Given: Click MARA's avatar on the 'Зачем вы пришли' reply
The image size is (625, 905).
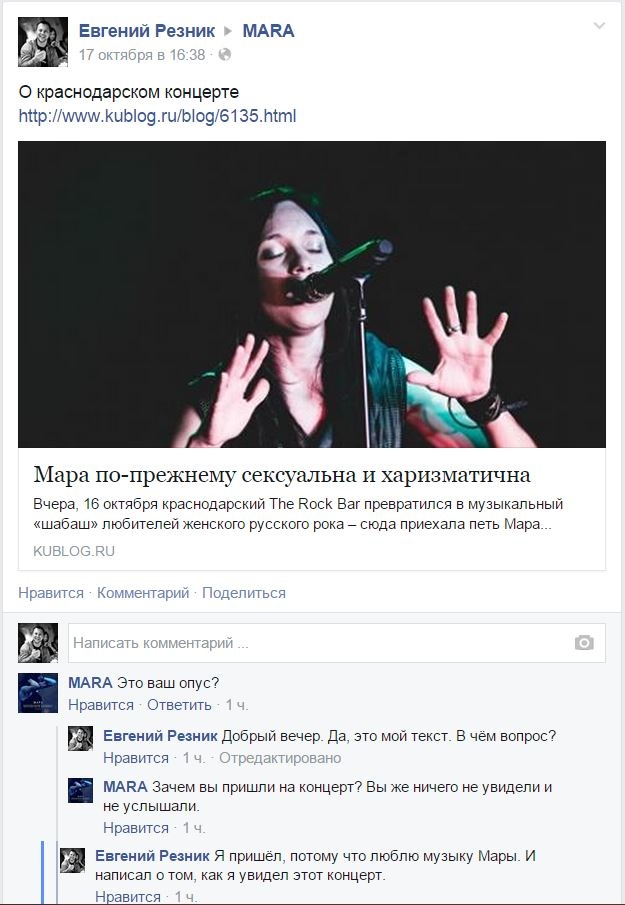Looking at the screenshot, I should tap(80, 790).
